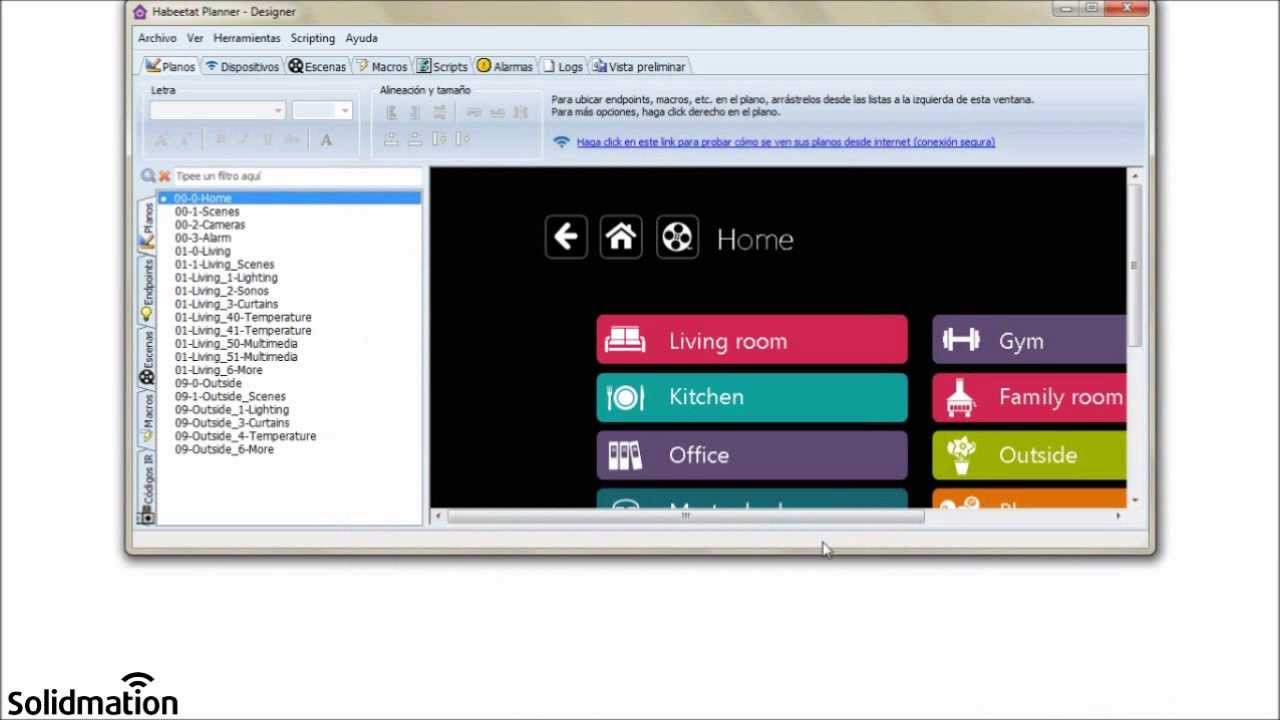This screenshot has width=1280, height=720.
Task: Select 00-0-Home in the plan list
Action: point(290,198)
